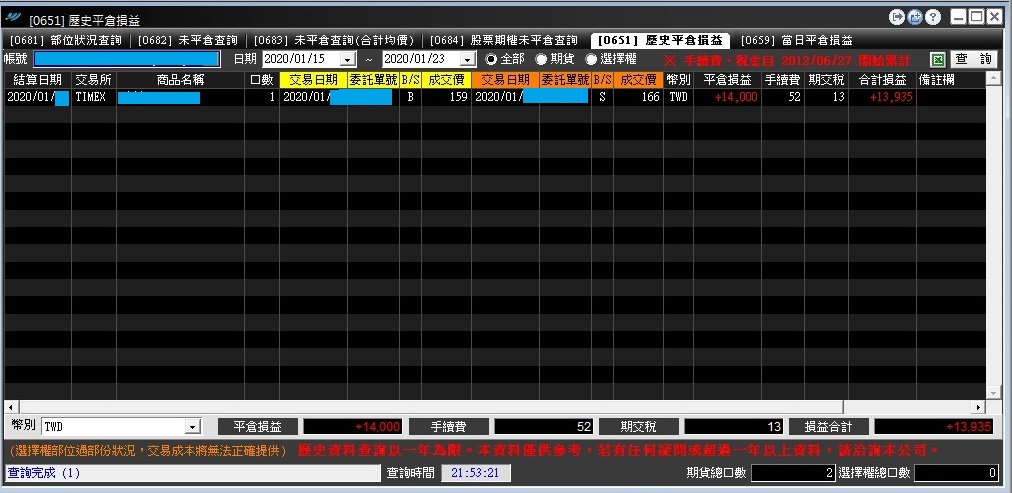The width and height of the screenshot is (1012, 493).
Task: Click the sell price cell 166
Action: coord(638,97)
